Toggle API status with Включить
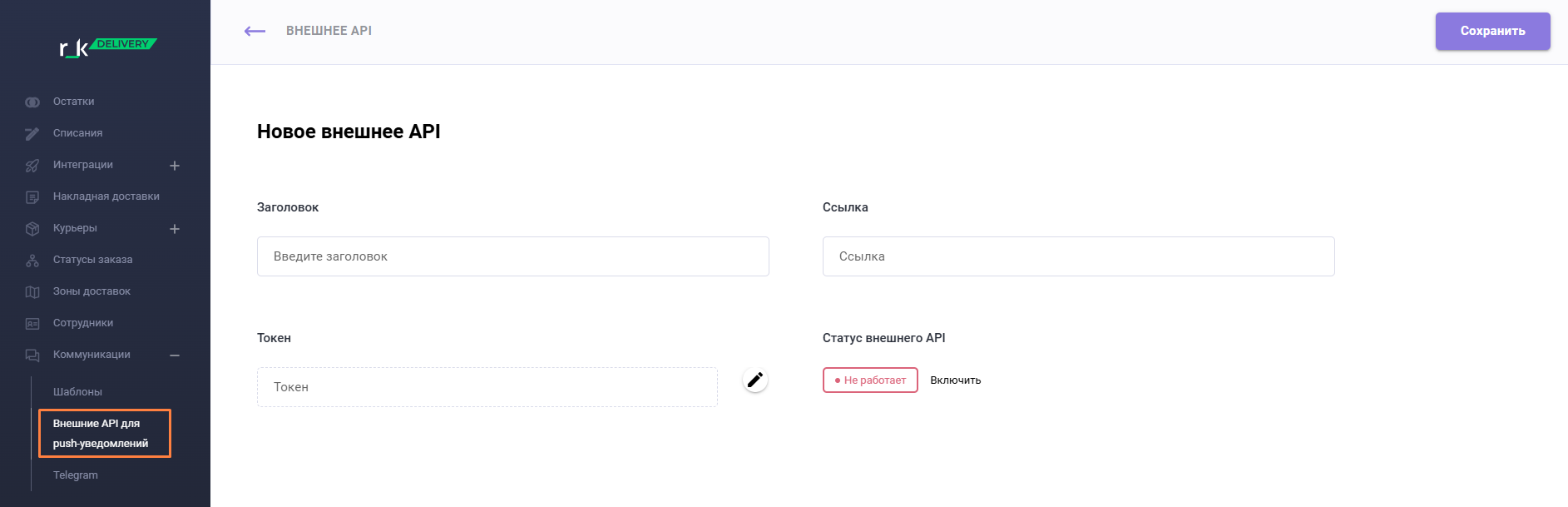This screenshot has height=507, width=1568. click(x=955, y=380)
